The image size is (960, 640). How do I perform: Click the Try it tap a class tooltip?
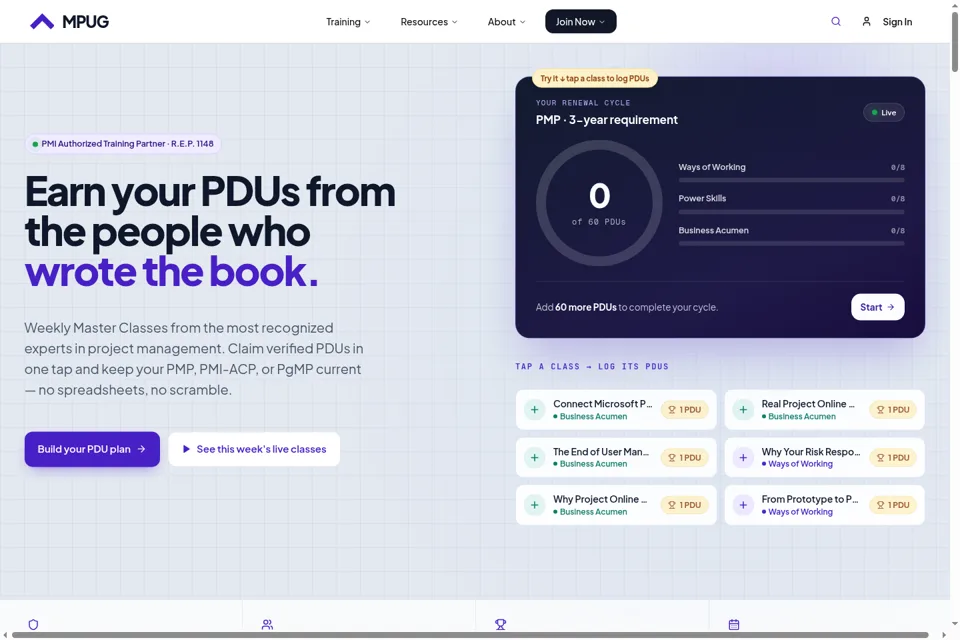[x=594, y=78]
